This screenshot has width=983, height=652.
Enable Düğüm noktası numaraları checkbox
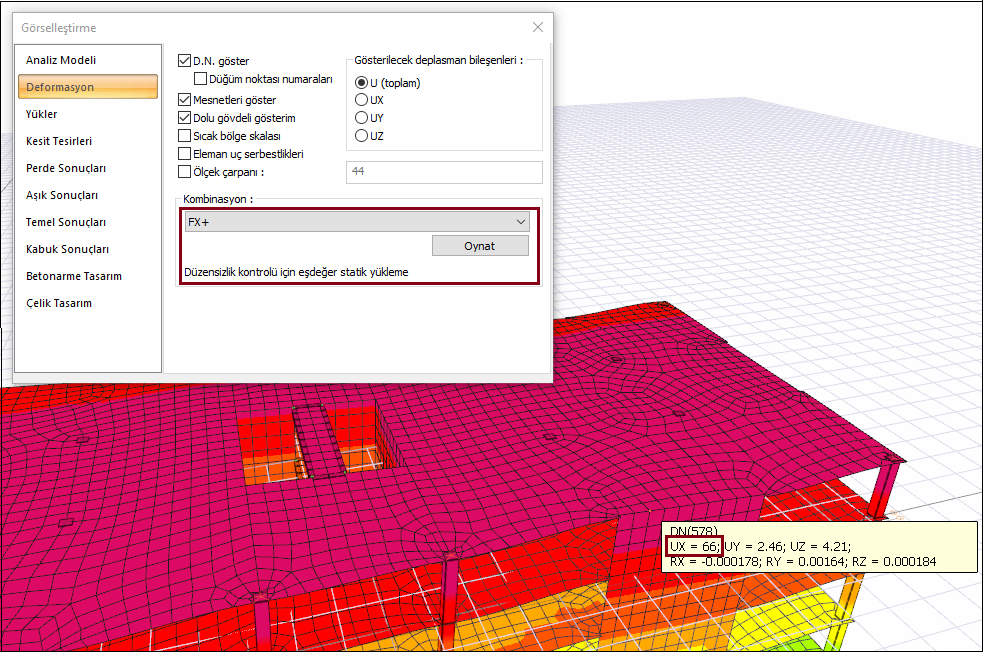click(201, 78)
